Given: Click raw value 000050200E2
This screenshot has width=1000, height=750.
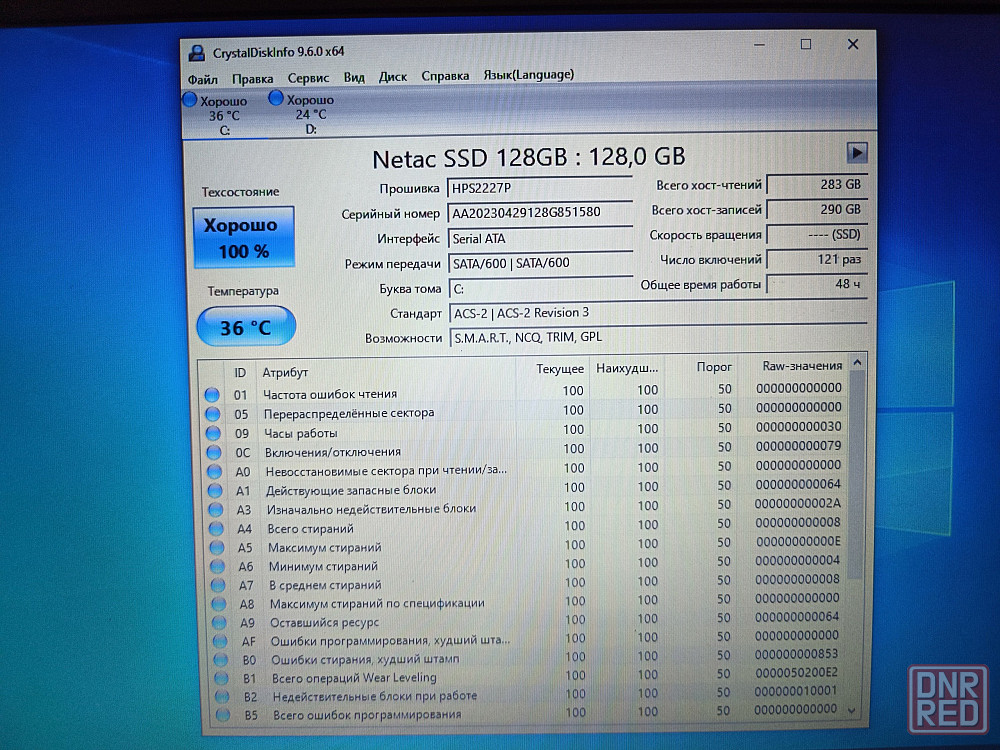Looking at the screenshot, I should (797, 673).
